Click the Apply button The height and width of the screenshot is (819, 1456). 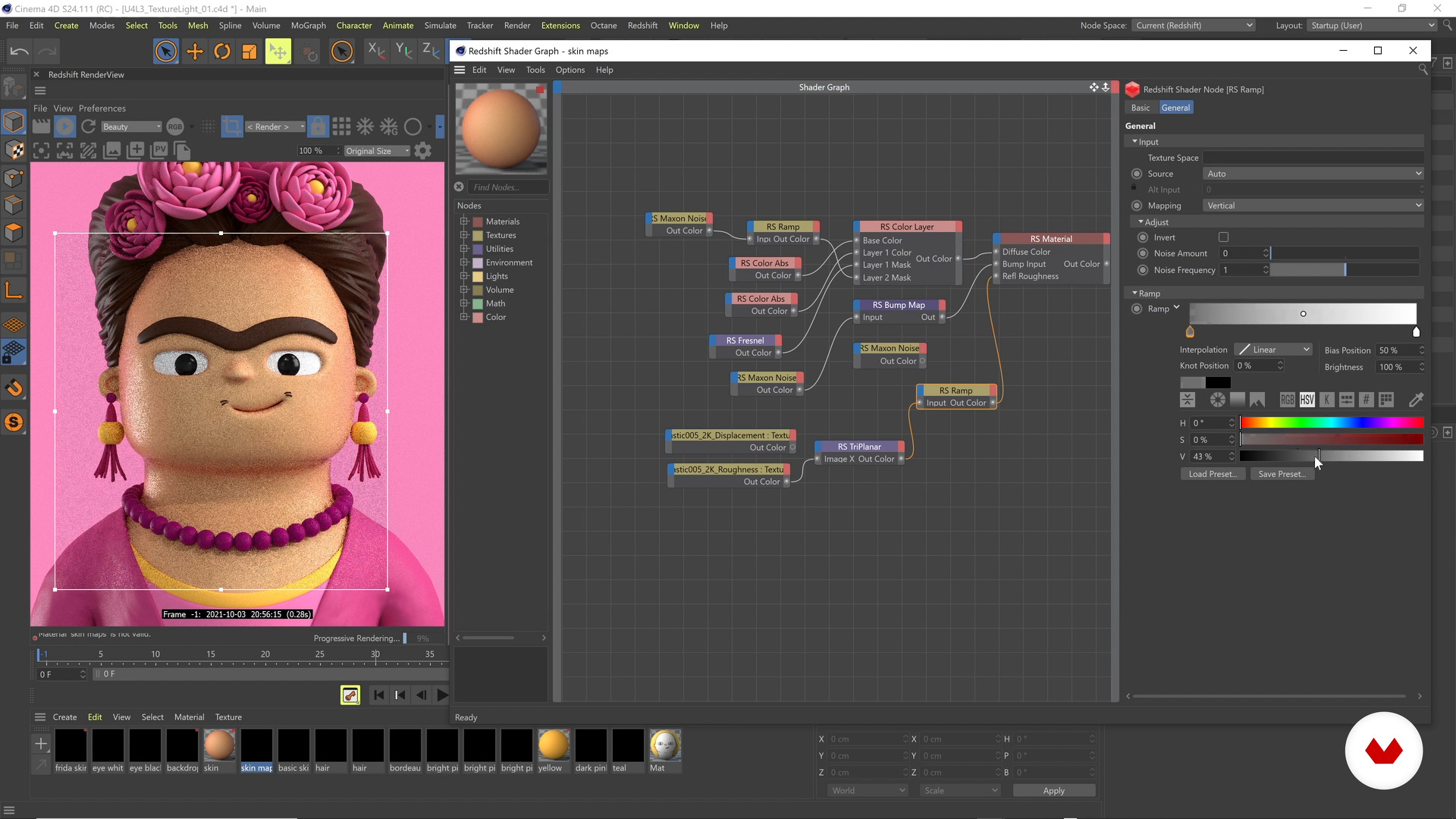tap(1053, 790)
